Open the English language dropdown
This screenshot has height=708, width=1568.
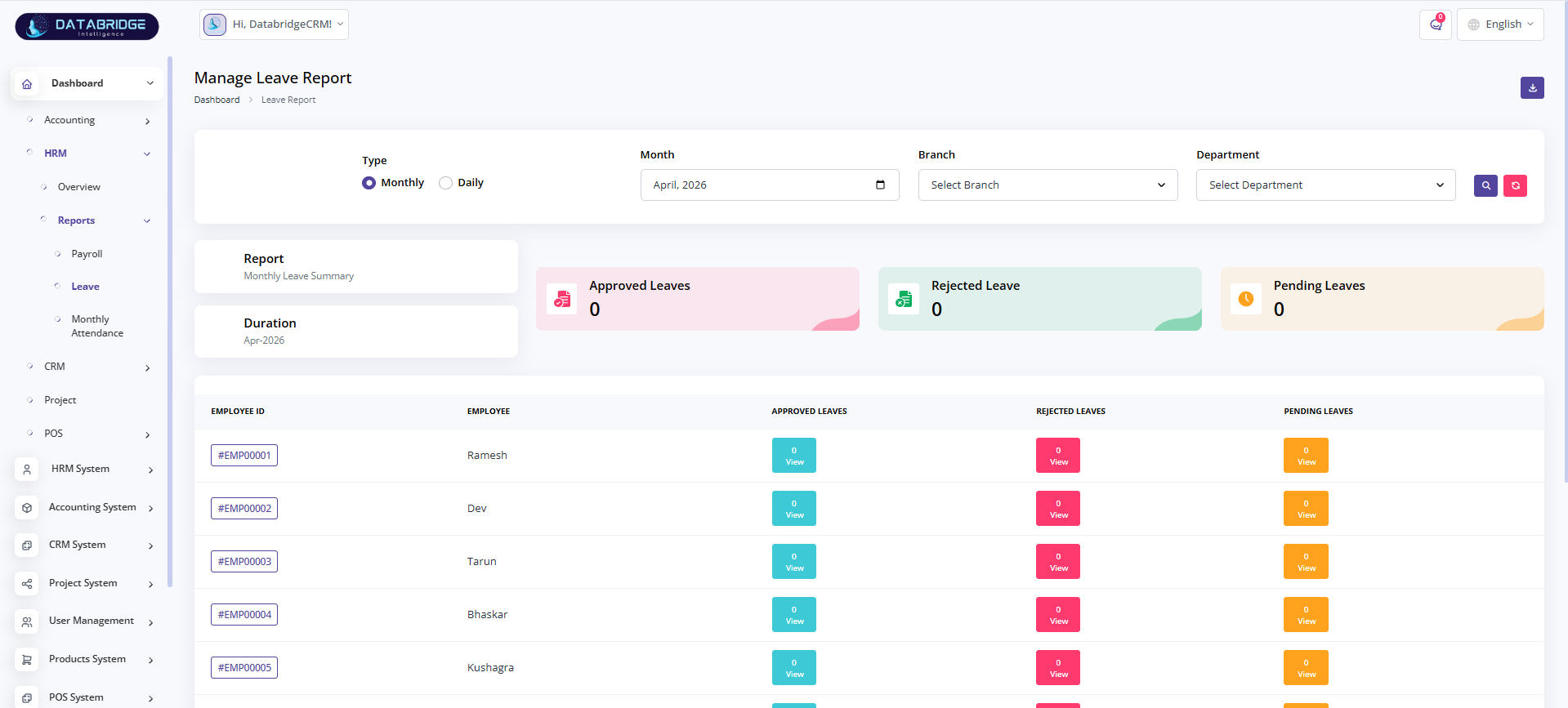(1500, 24)
